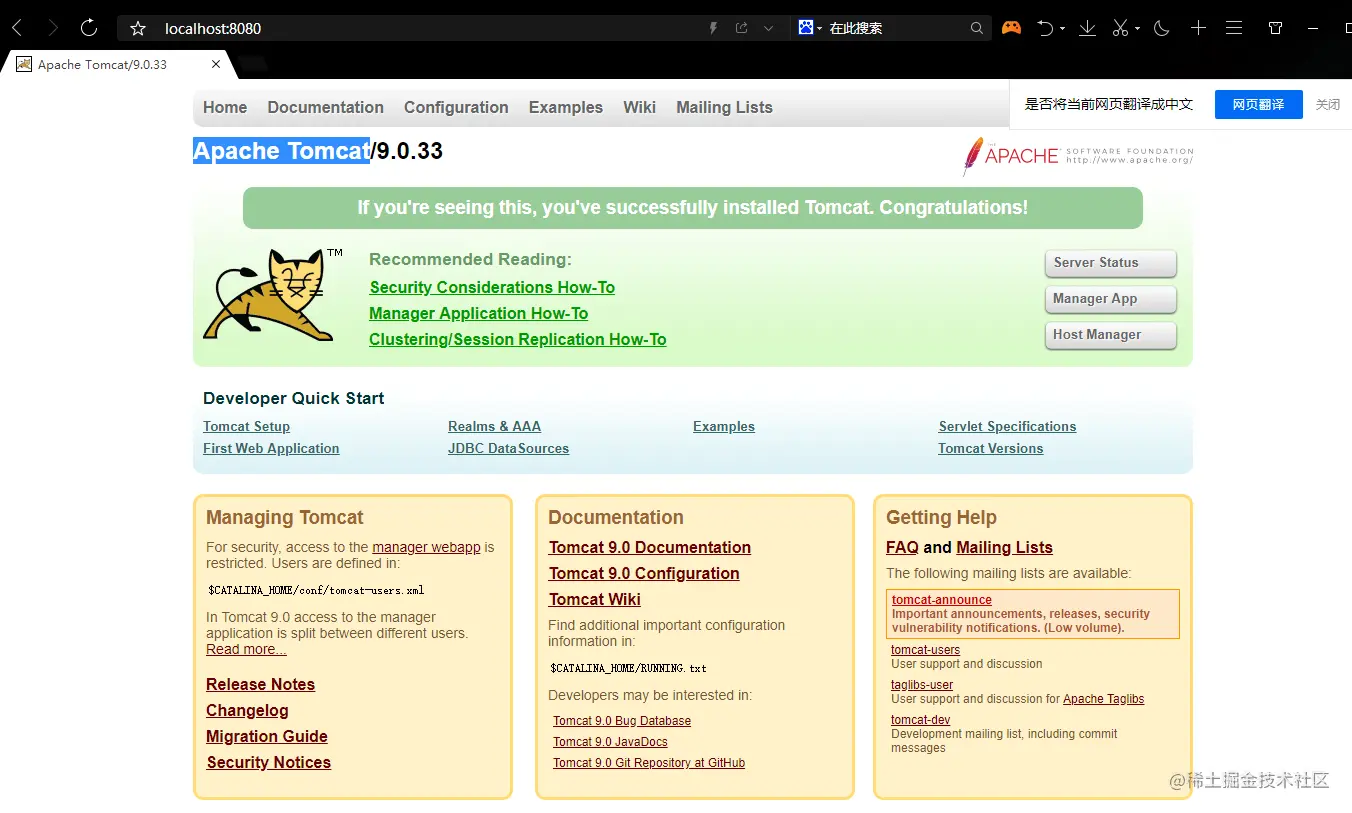The height and width of the screenshot is (813, 1352).
Task: Open Servlet Specifications link
Action: click(x=1007, y=426)
